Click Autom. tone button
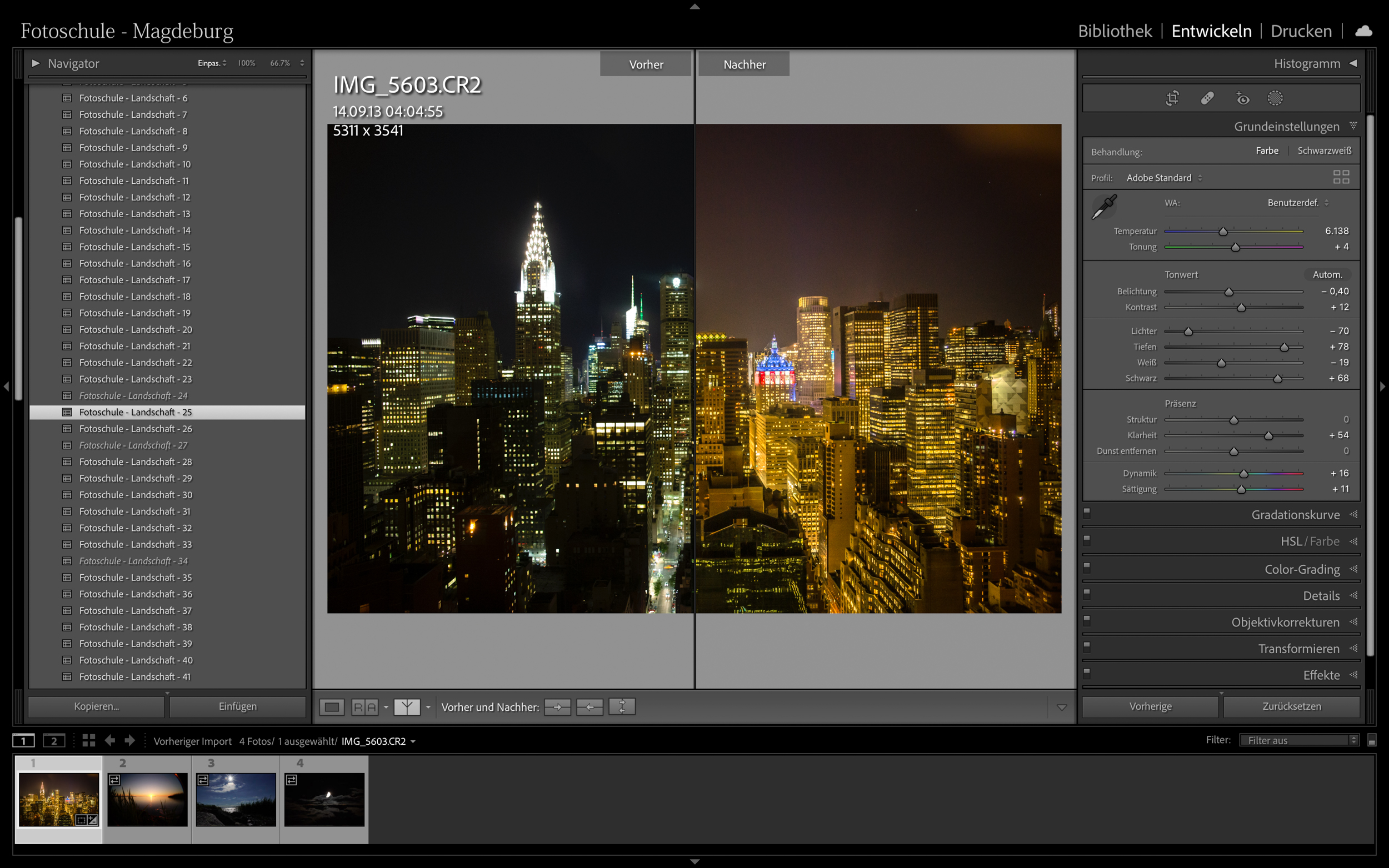Image resolution: width=1389 pixels, height=868 pixels. click(x=1327, y=274)
